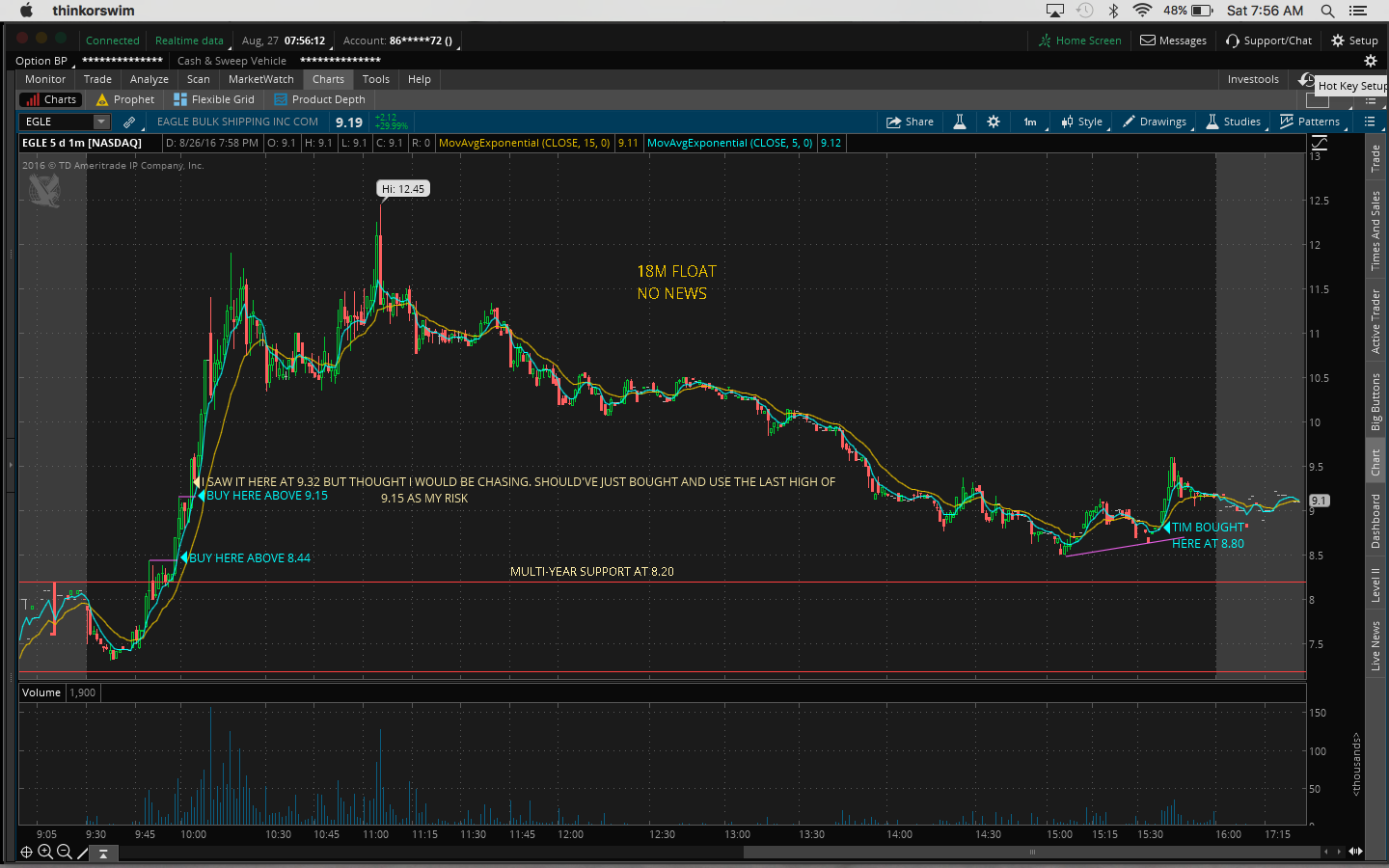Zoom out on the chart
Viewport: 1389px width, 868px height.
click(x=64, y=852)
